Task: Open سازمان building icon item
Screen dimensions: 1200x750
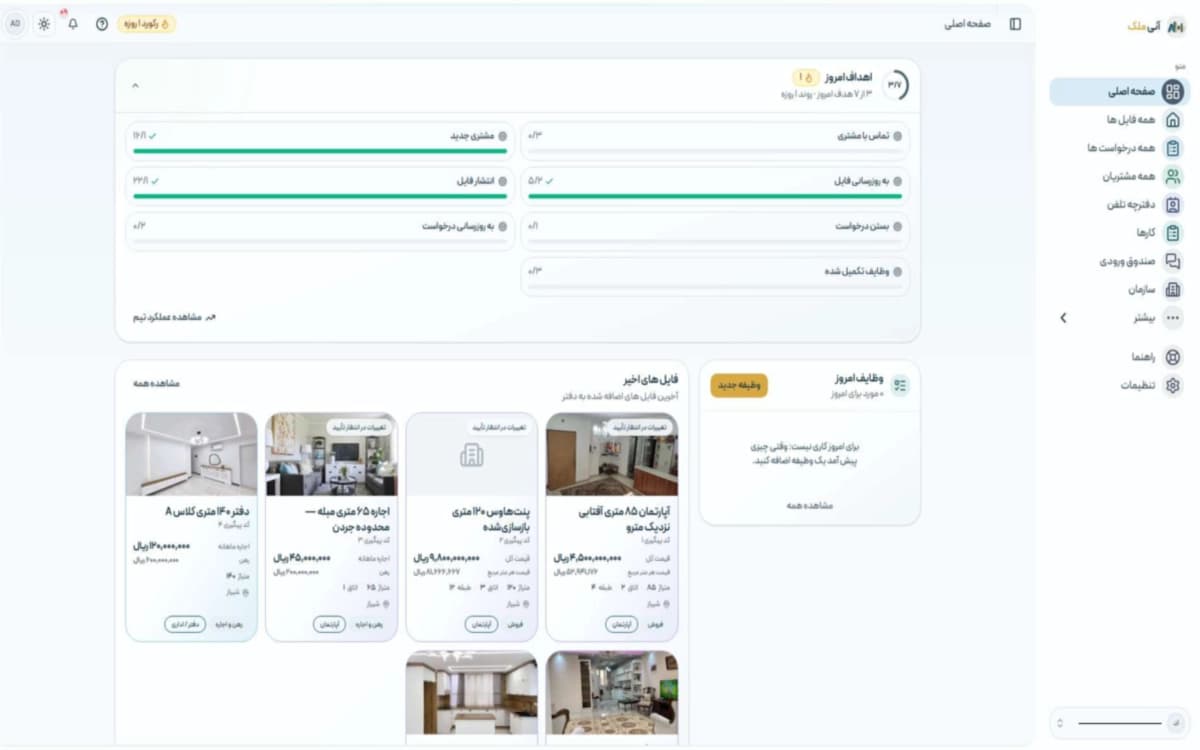Action: click(1119, 289)
